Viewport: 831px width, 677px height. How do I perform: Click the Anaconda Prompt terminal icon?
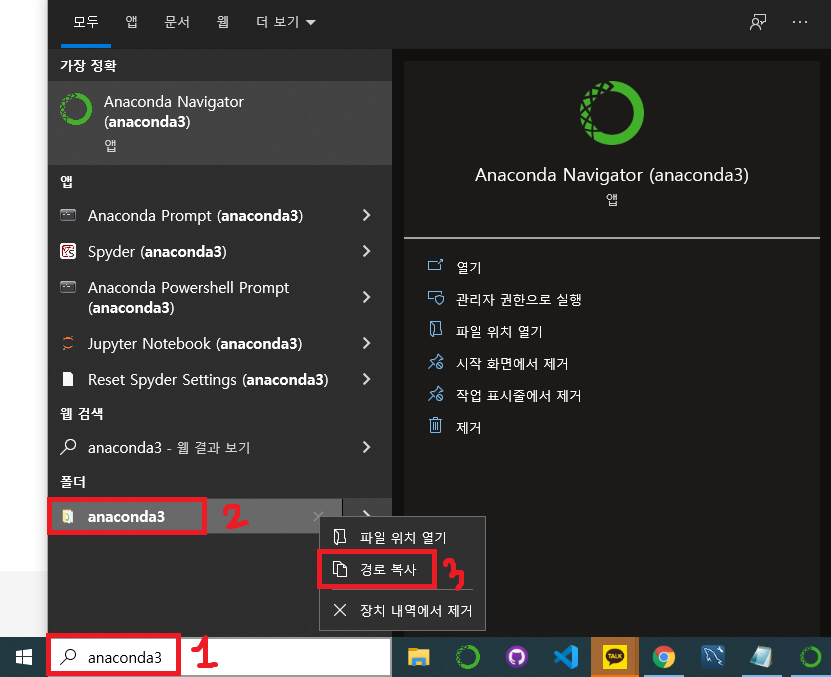pos(68,215)
